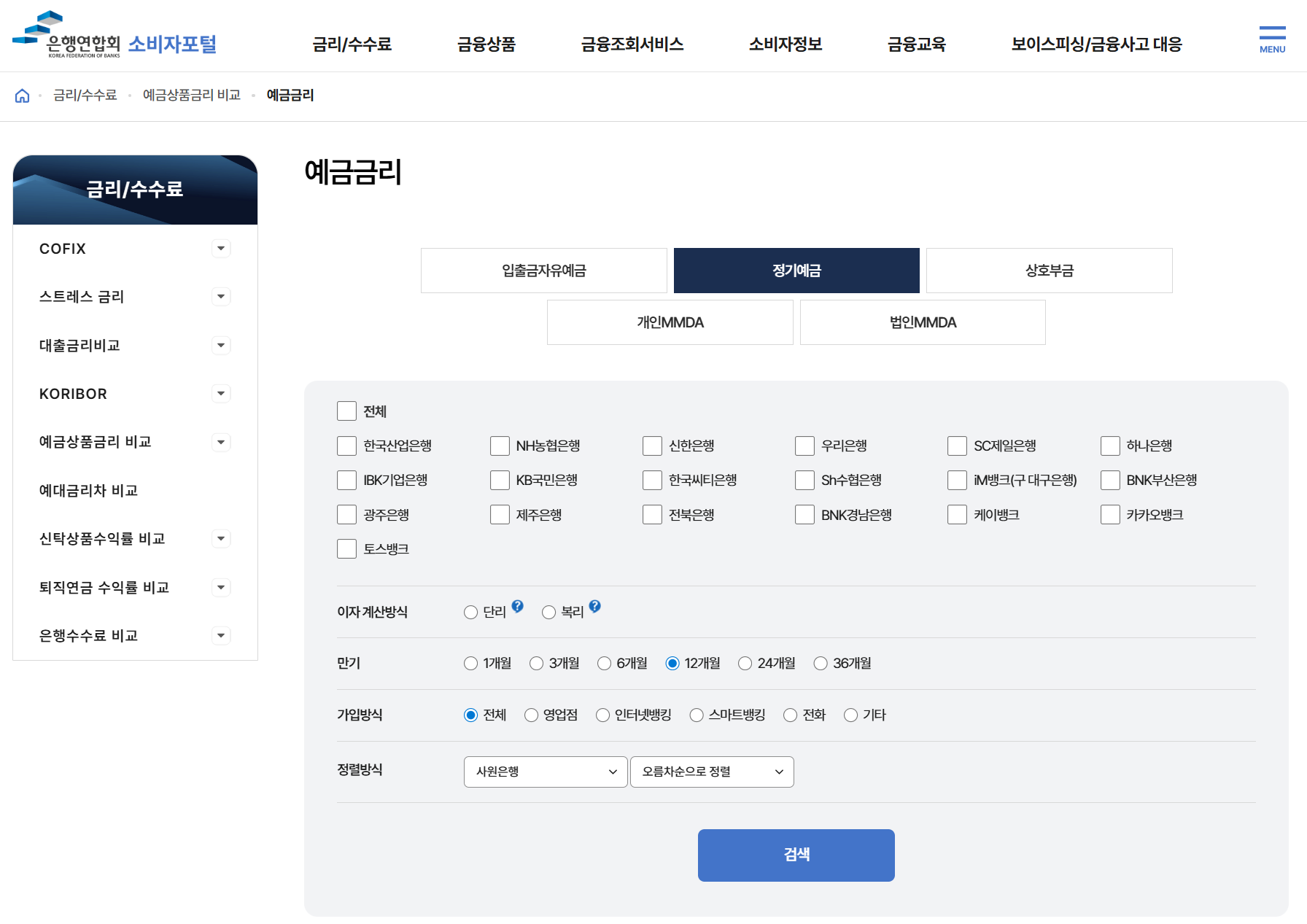Open the 금융조회서비스 top menu
This screenshot has height=924, width=1307.
click(x=632, y=44)
